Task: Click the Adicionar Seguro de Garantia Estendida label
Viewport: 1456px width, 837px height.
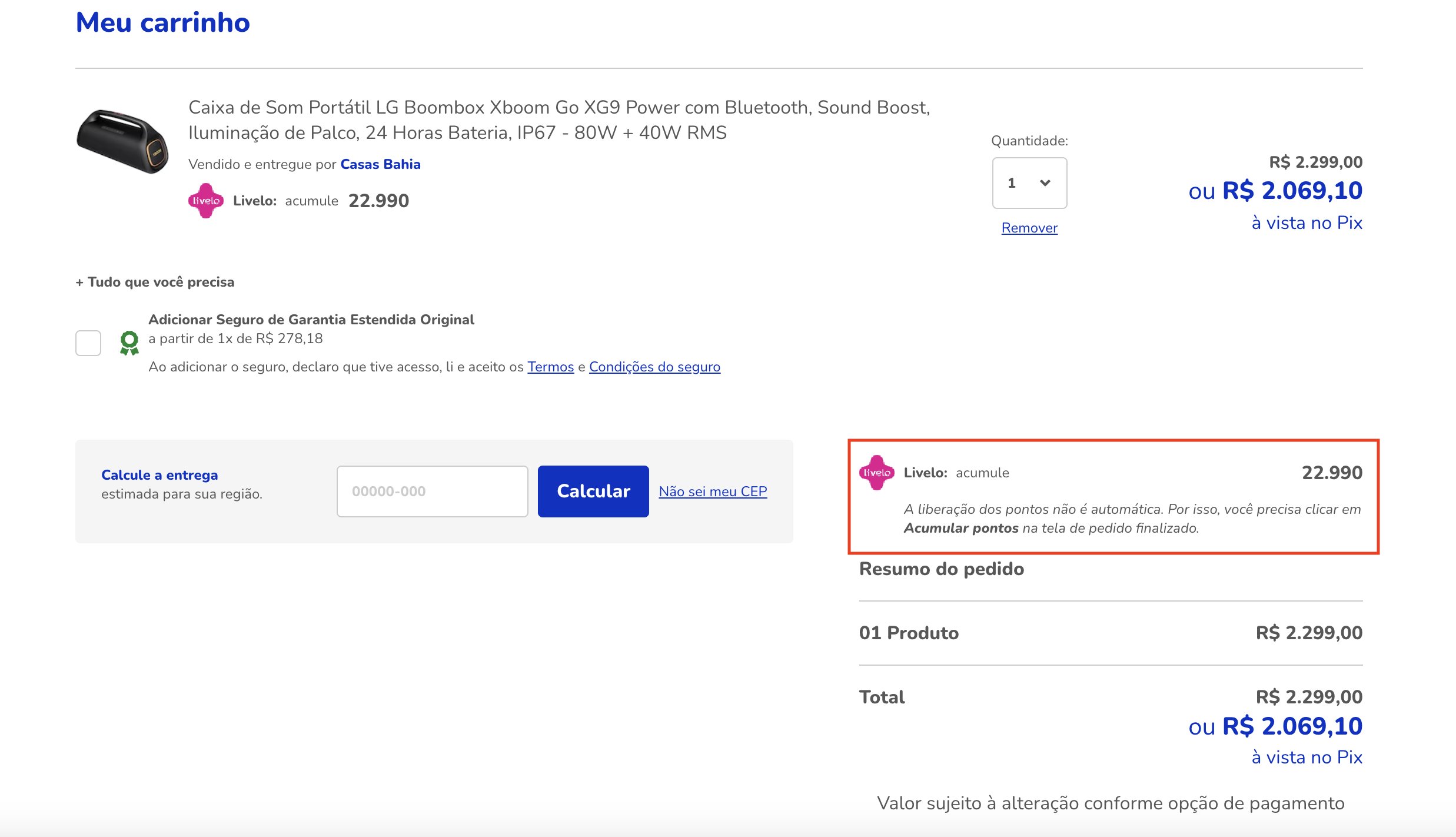Action: (x=311, y=320)
